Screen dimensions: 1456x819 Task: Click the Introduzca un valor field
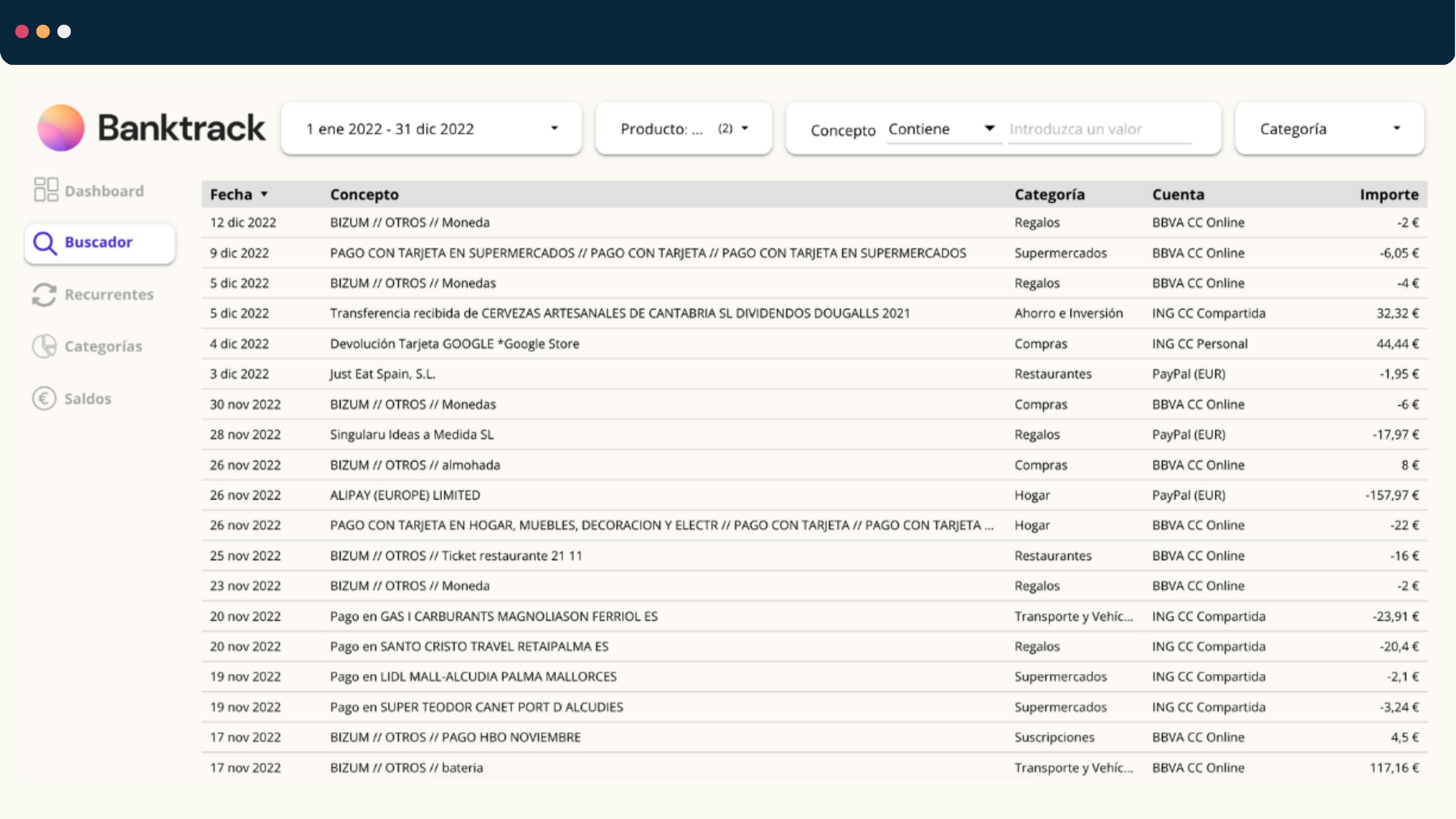click(1099, 129)
